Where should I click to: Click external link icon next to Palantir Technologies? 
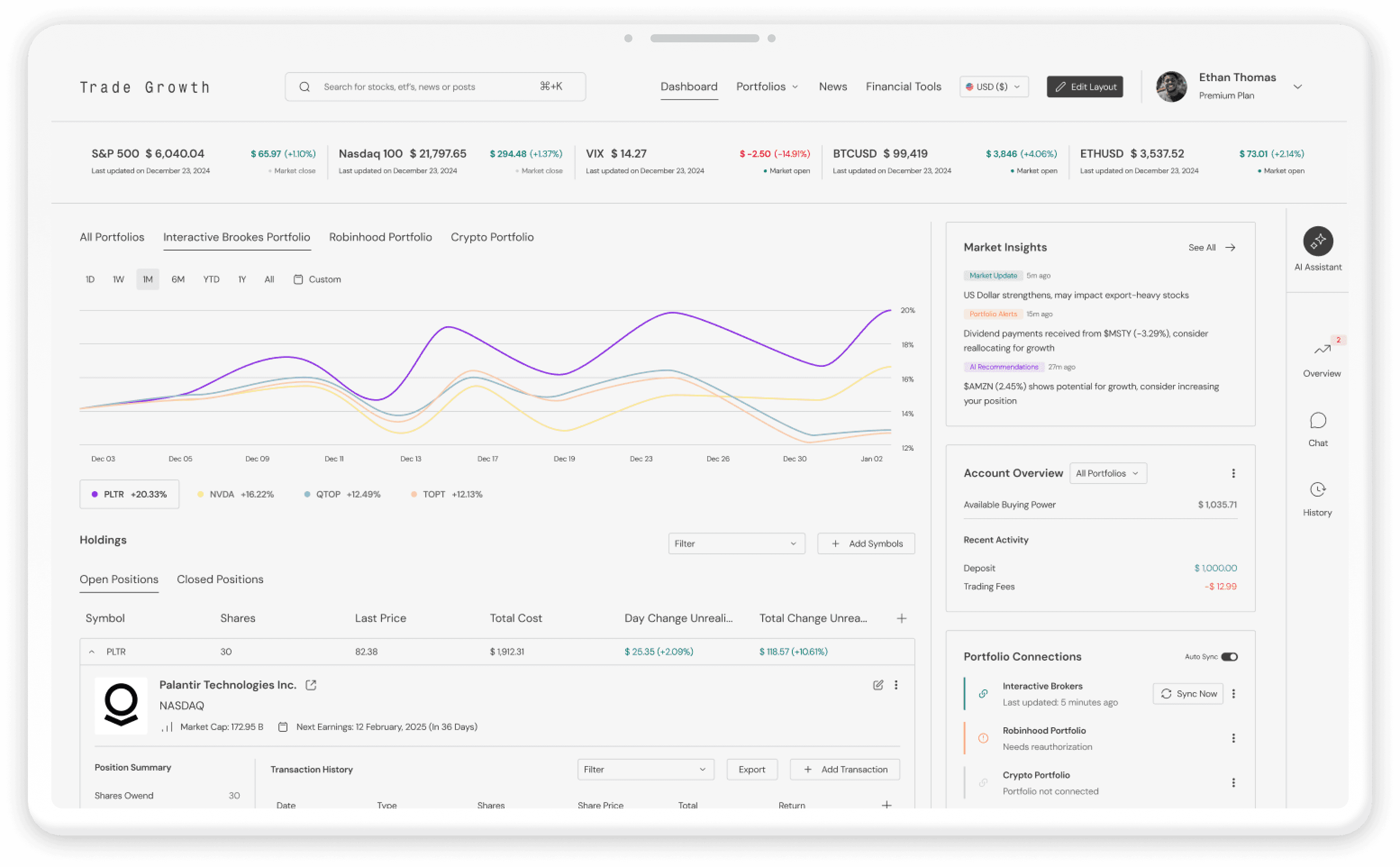[311, 685]
